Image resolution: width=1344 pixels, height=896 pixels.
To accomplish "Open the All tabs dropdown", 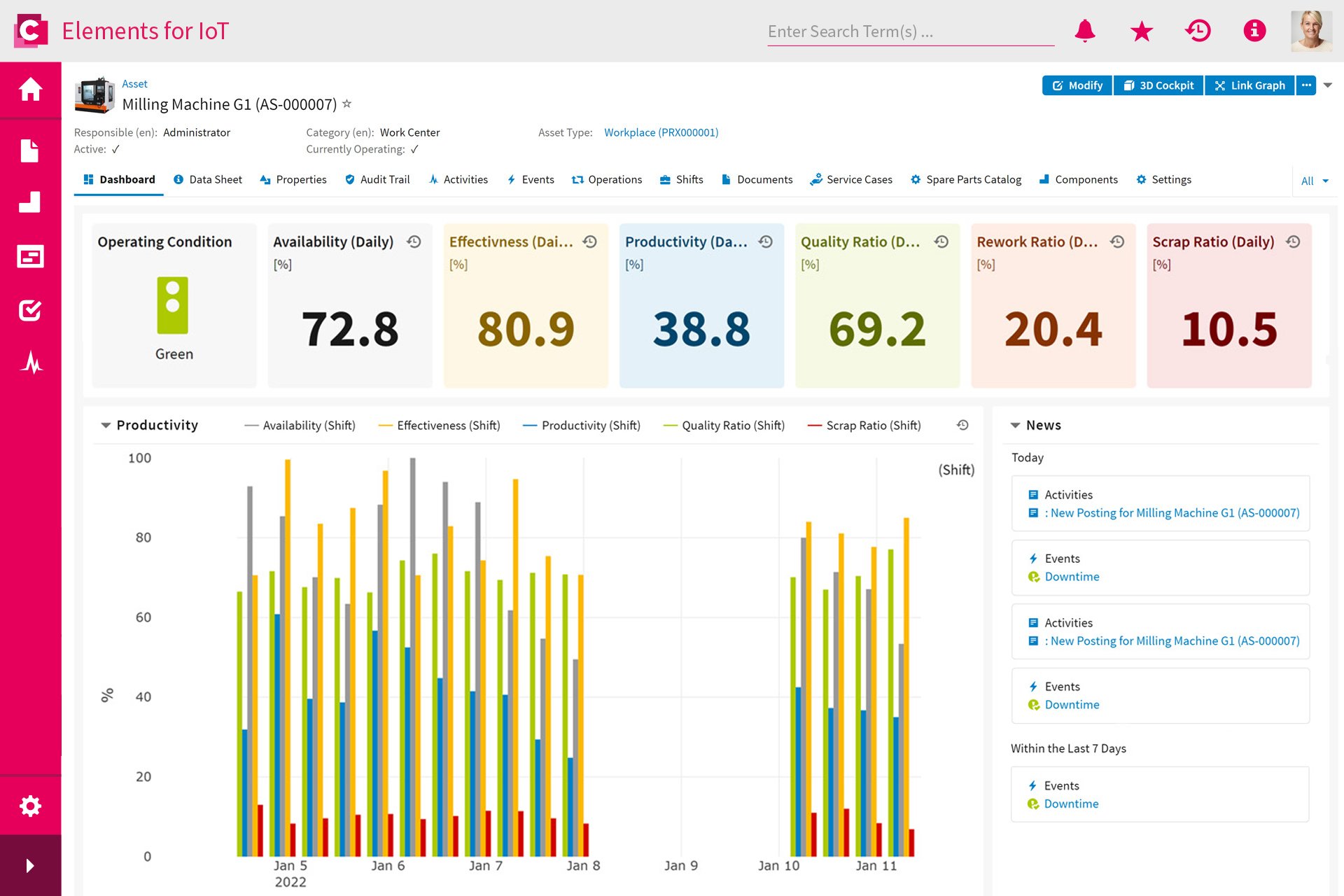I will coord(1314,181).
